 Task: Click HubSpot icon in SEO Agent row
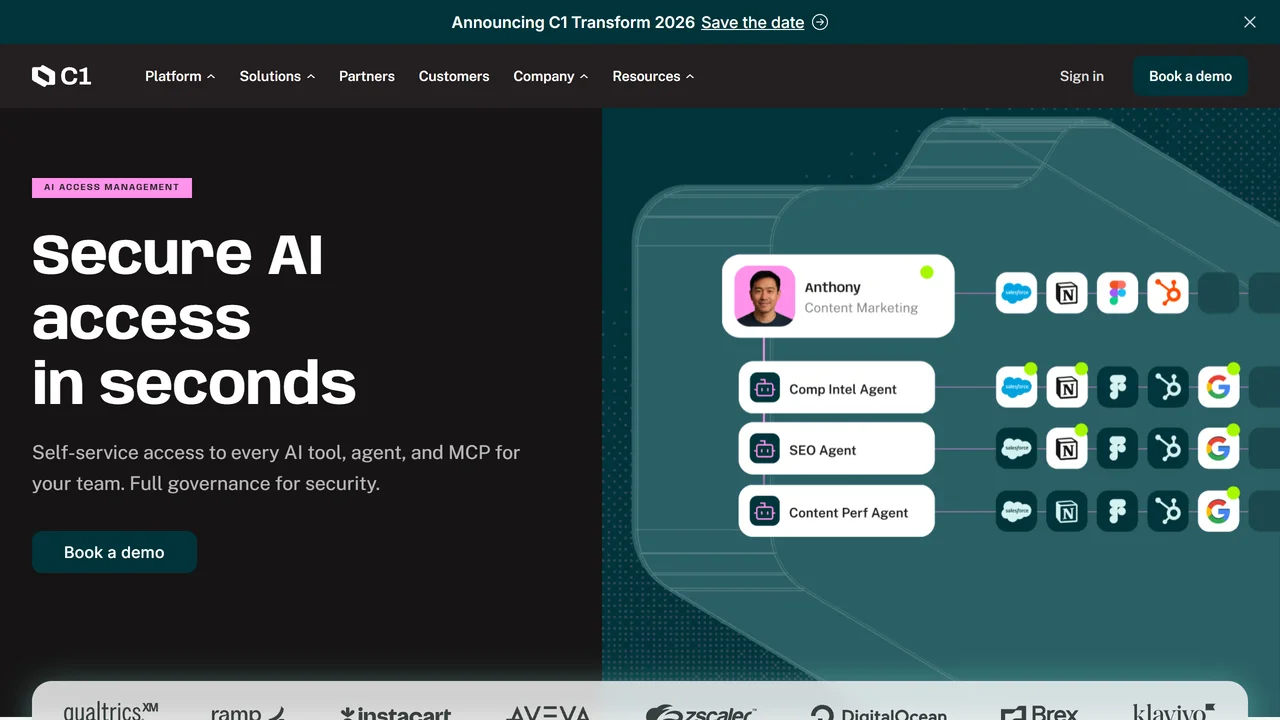[x=1168, y=449]
